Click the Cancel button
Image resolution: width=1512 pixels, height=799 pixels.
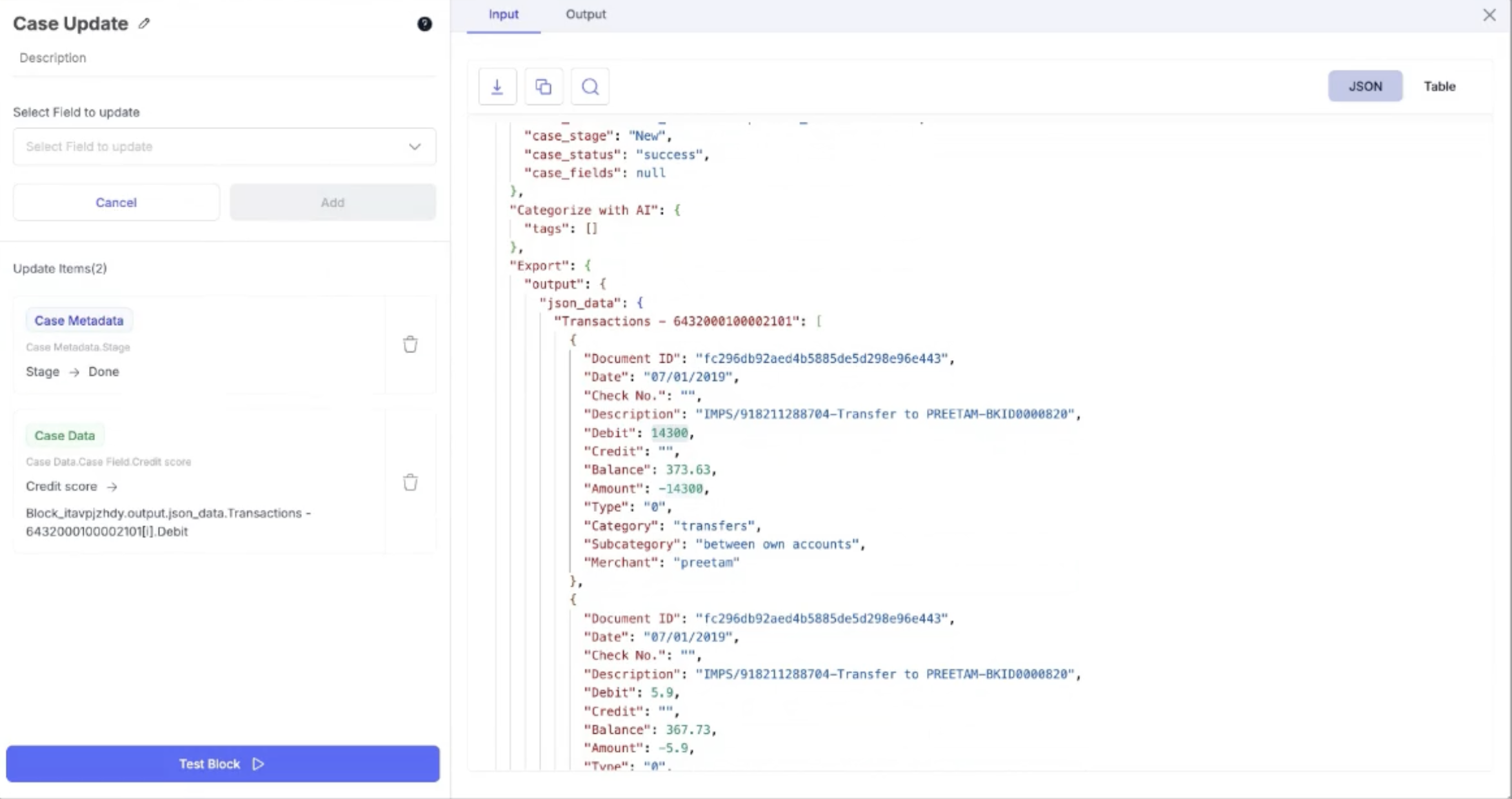click(x=116, y=203)
